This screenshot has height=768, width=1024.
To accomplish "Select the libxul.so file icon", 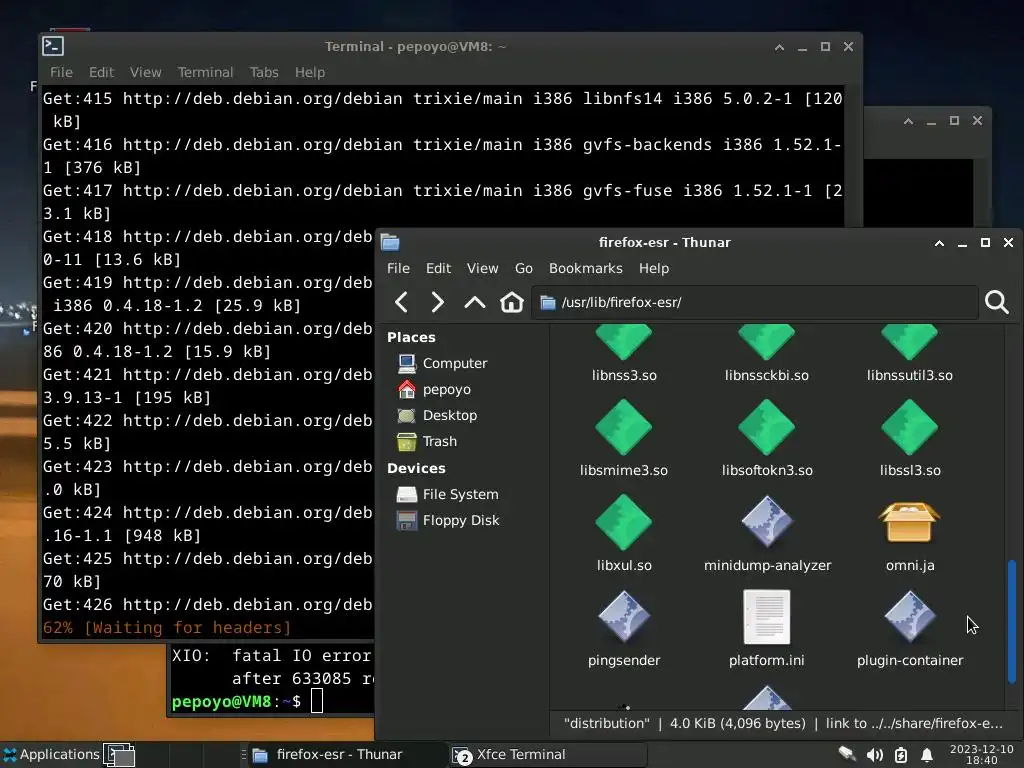I will (624, 522).
